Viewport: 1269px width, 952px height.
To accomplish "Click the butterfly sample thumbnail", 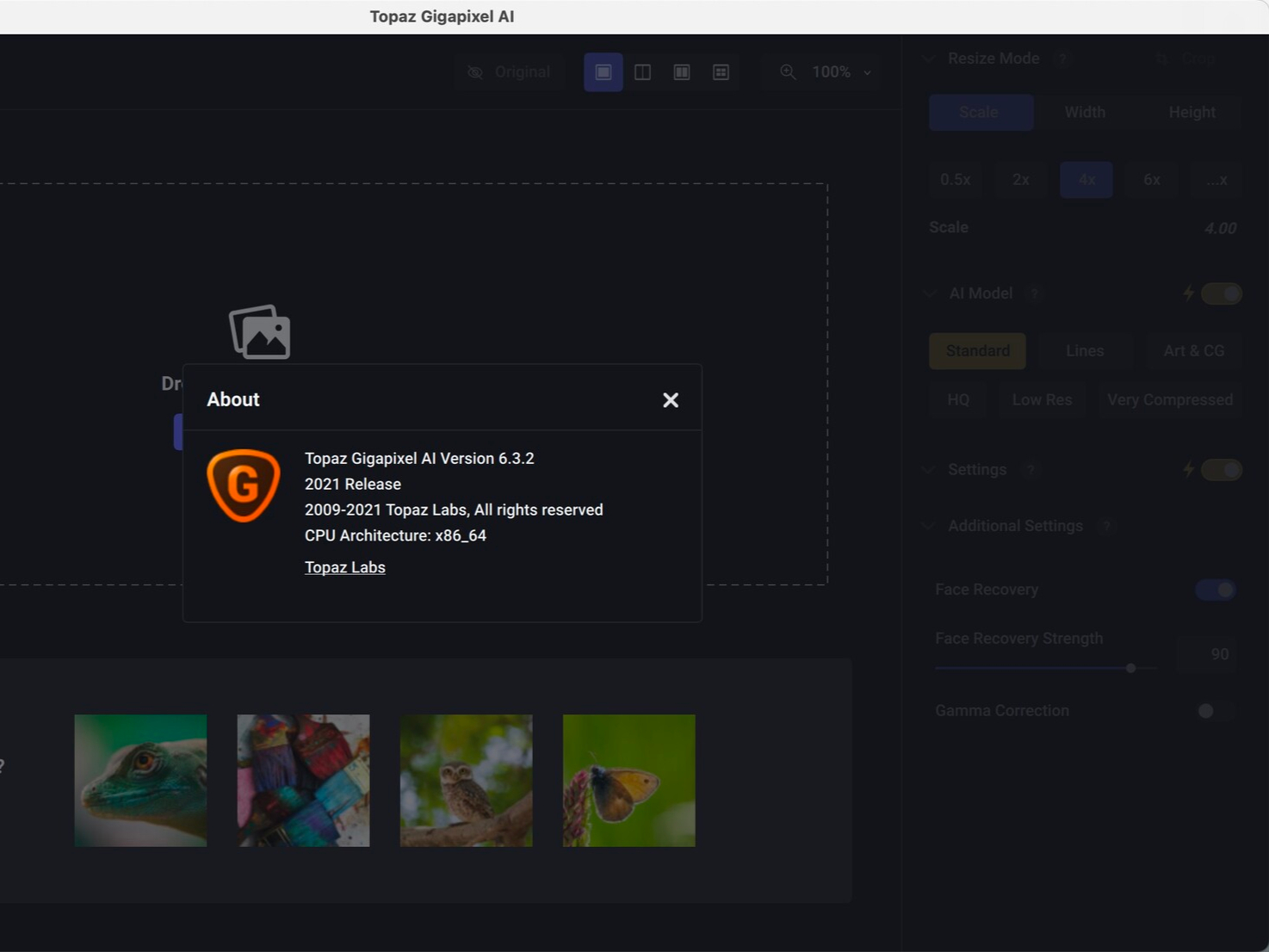I will 628,781.
